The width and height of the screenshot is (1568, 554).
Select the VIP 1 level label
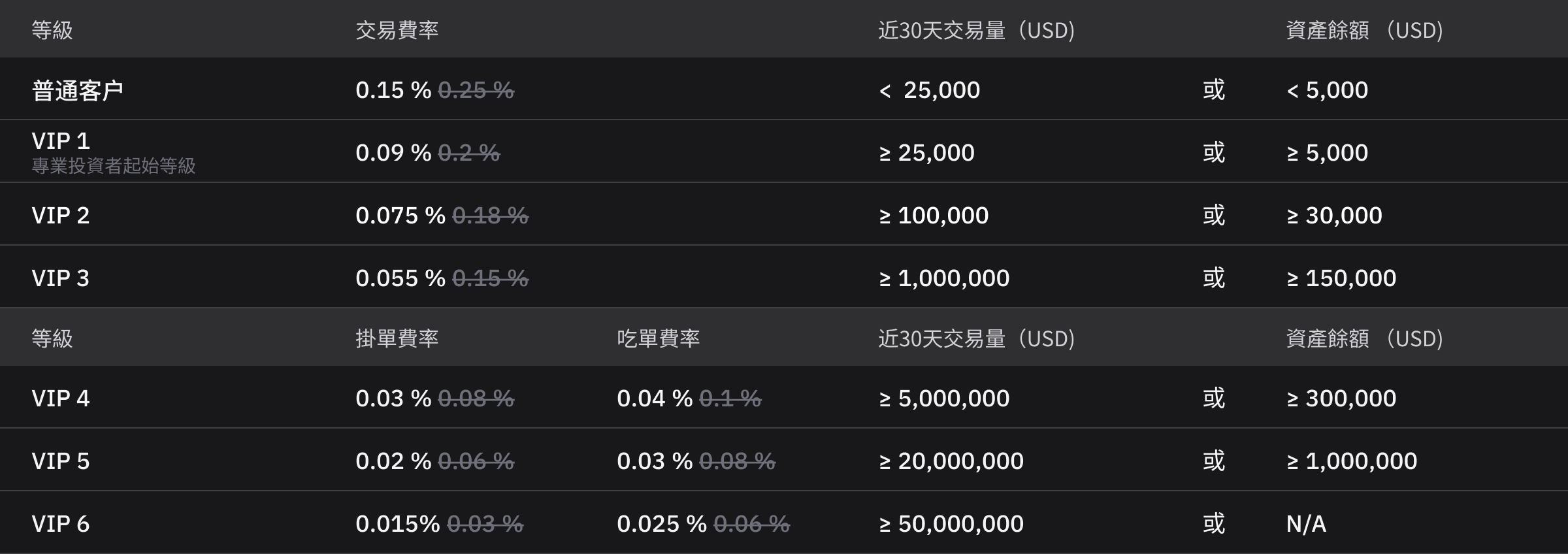pyautogui.click(x=61, y=140)
